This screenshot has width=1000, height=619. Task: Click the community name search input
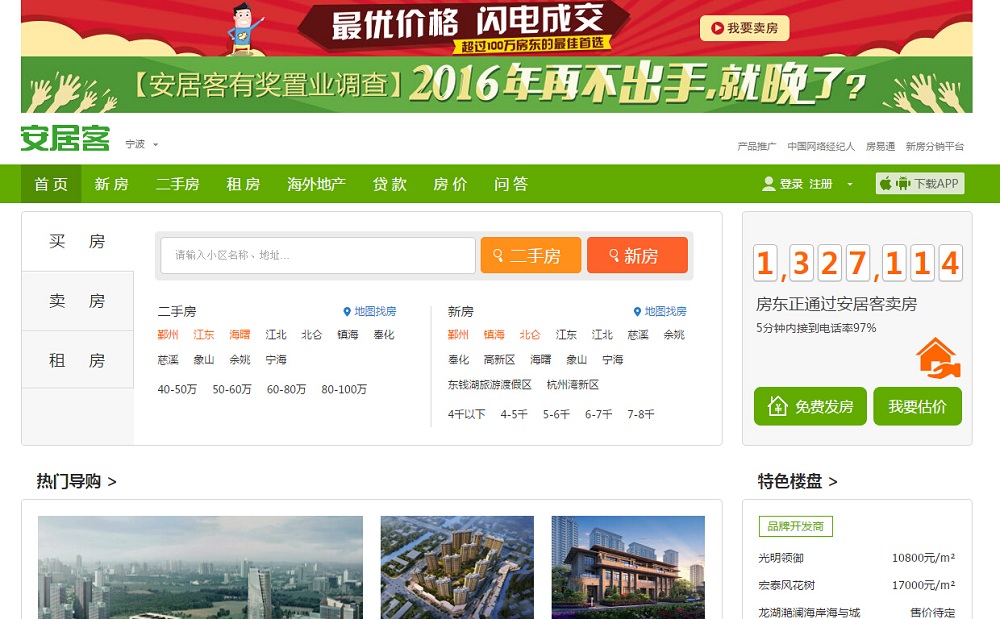318,255
